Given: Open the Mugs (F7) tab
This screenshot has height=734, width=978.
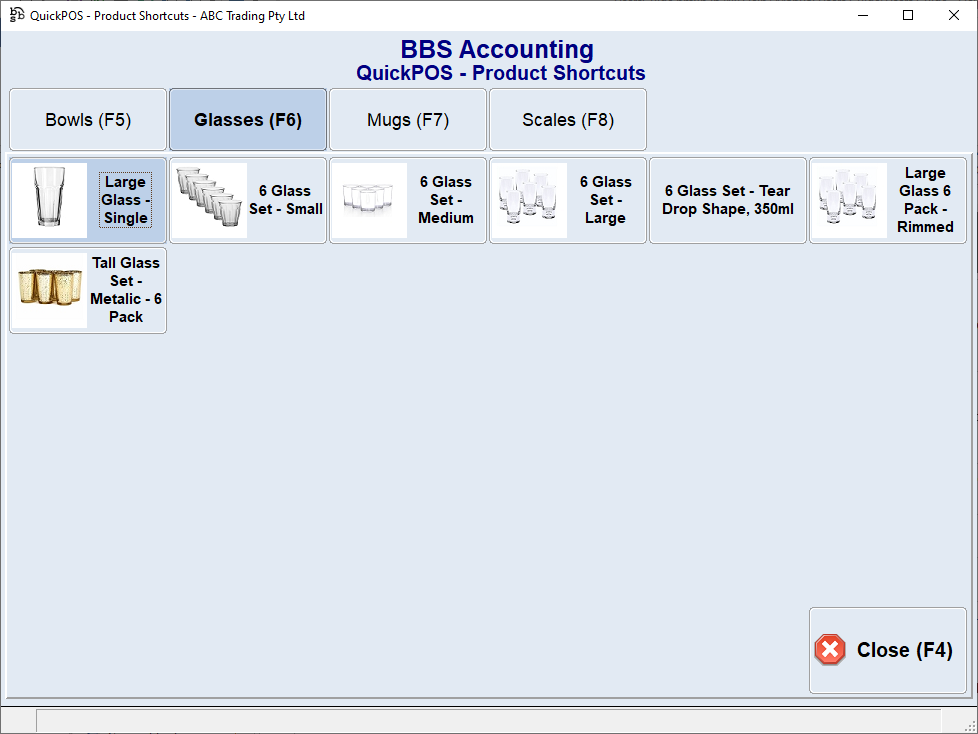Looking at the screenshot, I should pyautogui.click(x=407, y=119).
